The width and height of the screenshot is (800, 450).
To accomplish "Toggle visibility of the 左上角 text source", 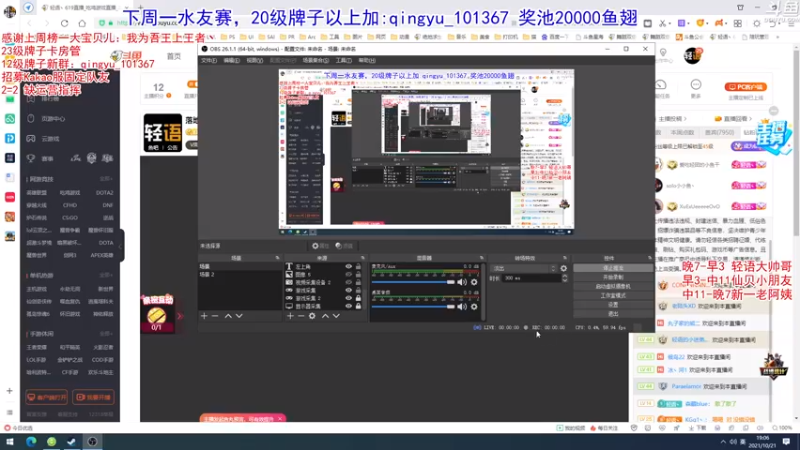I will click(348, 266).
